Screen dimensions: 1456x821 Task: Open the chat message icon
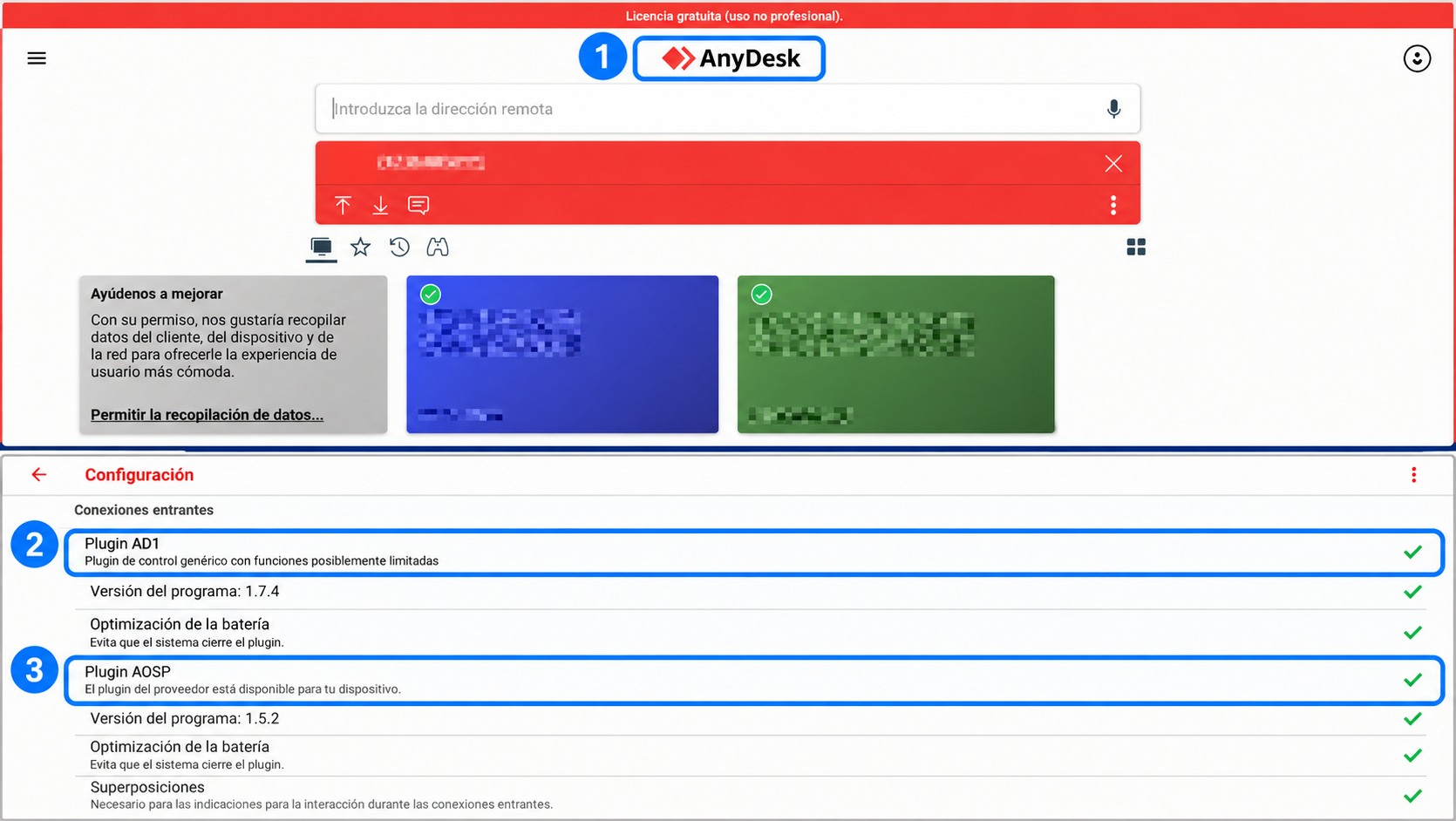click(x=418, y=206)
